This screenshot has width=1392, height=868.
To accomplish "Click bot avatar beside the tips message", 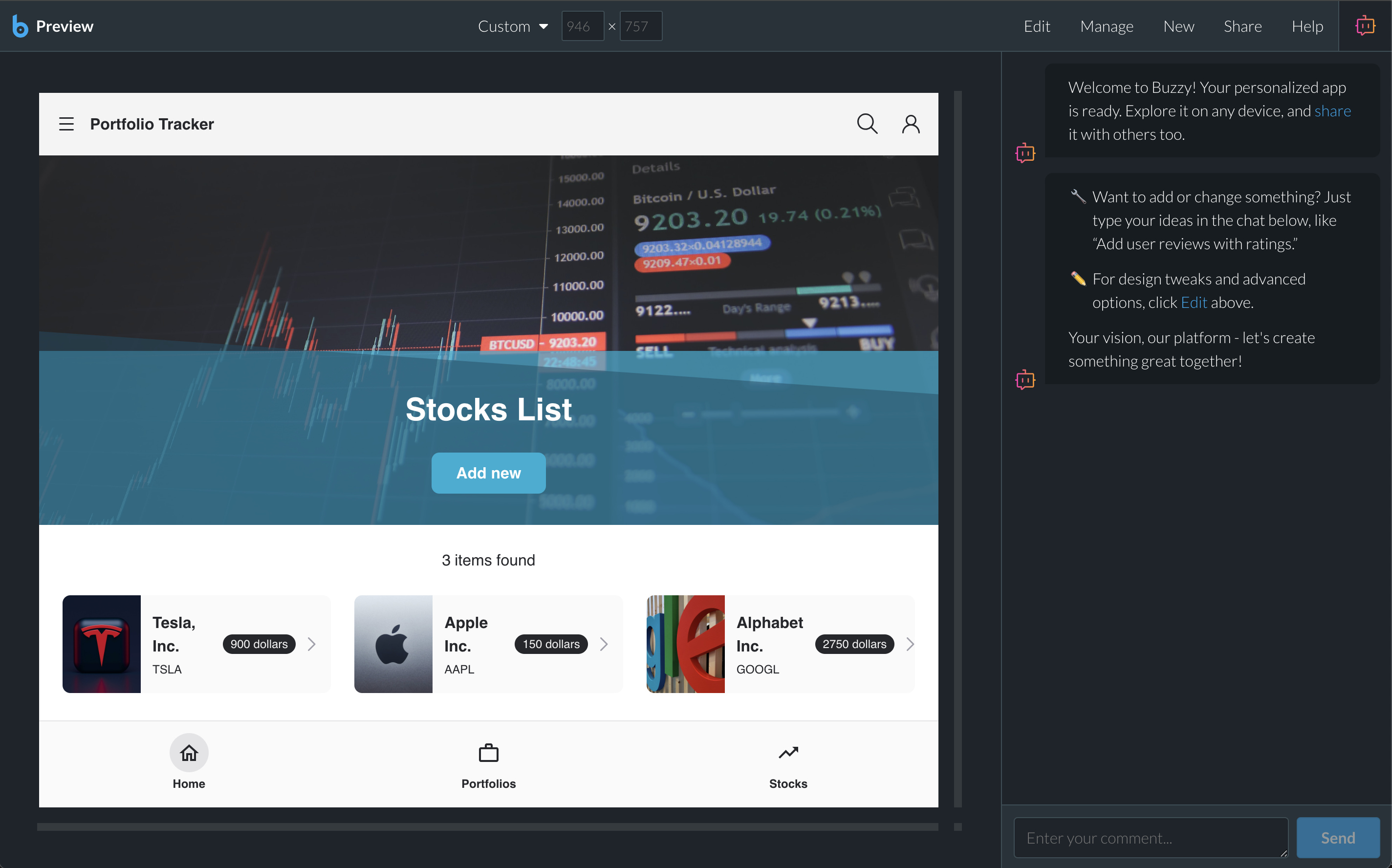I will 1025,379.
